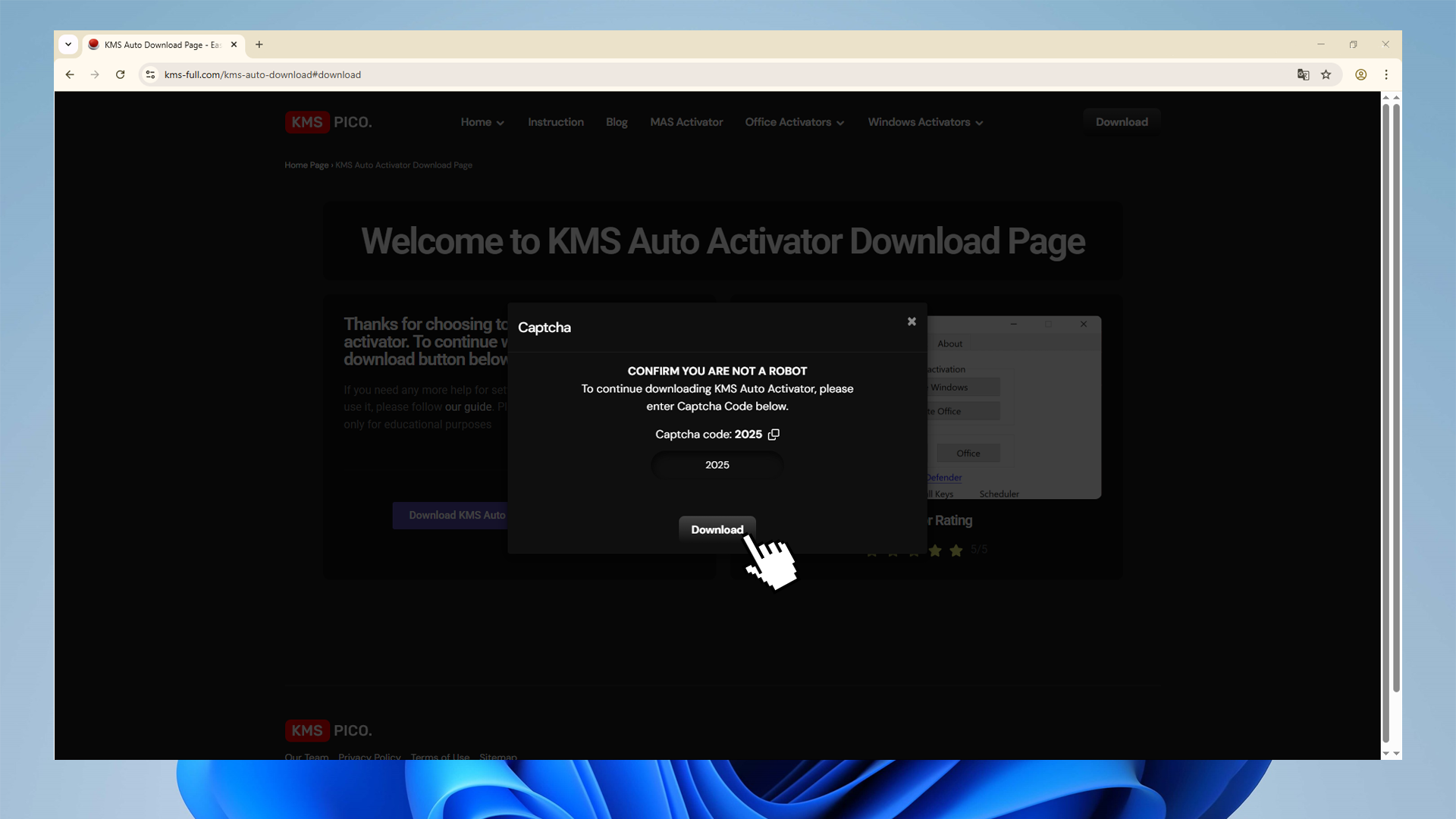Click the Download button in Captcha dialog

[x=717, y=529]
